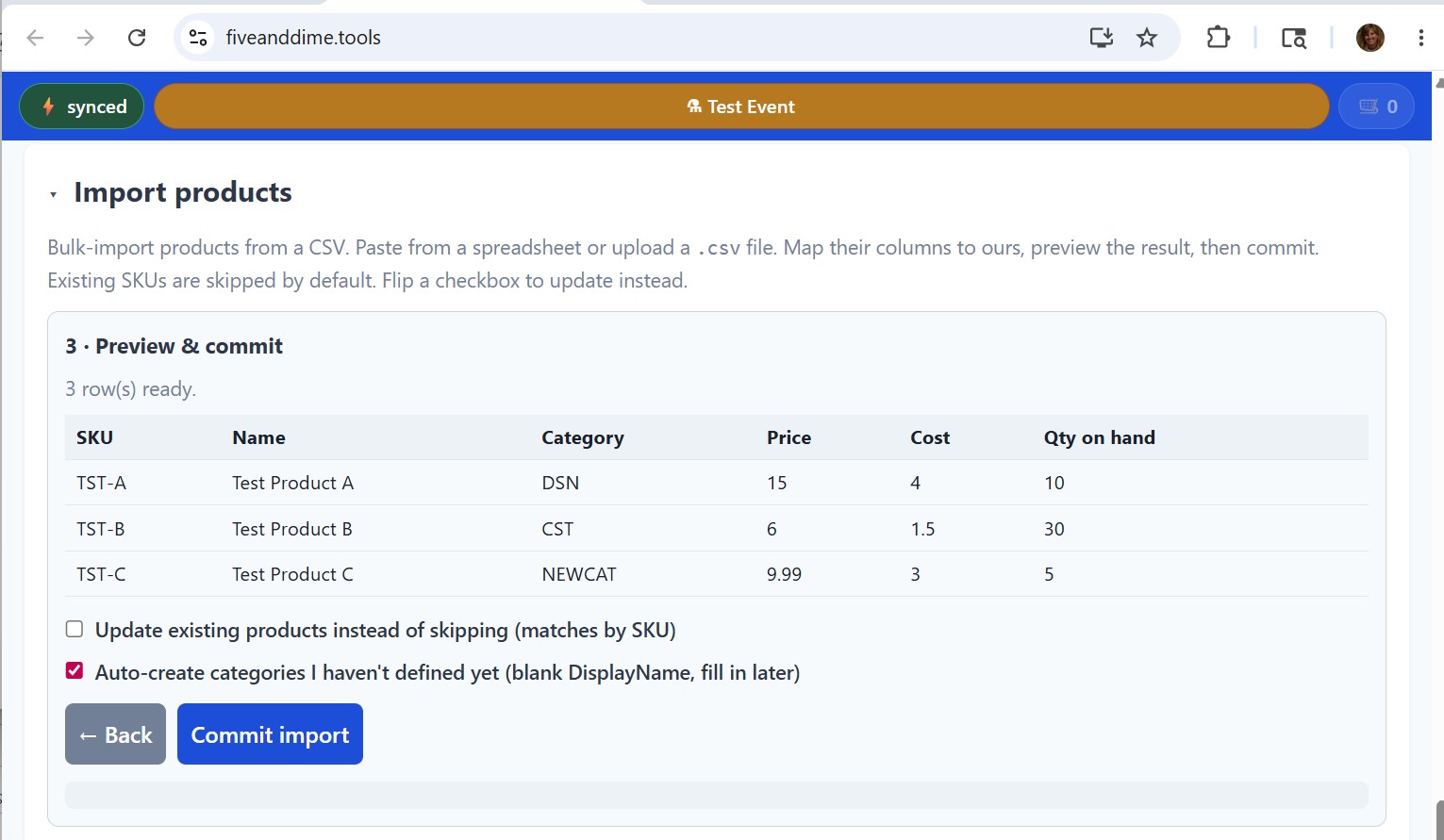Bookmark this page with the star
The image size is (1444, 840).
tap(1147, 38)
